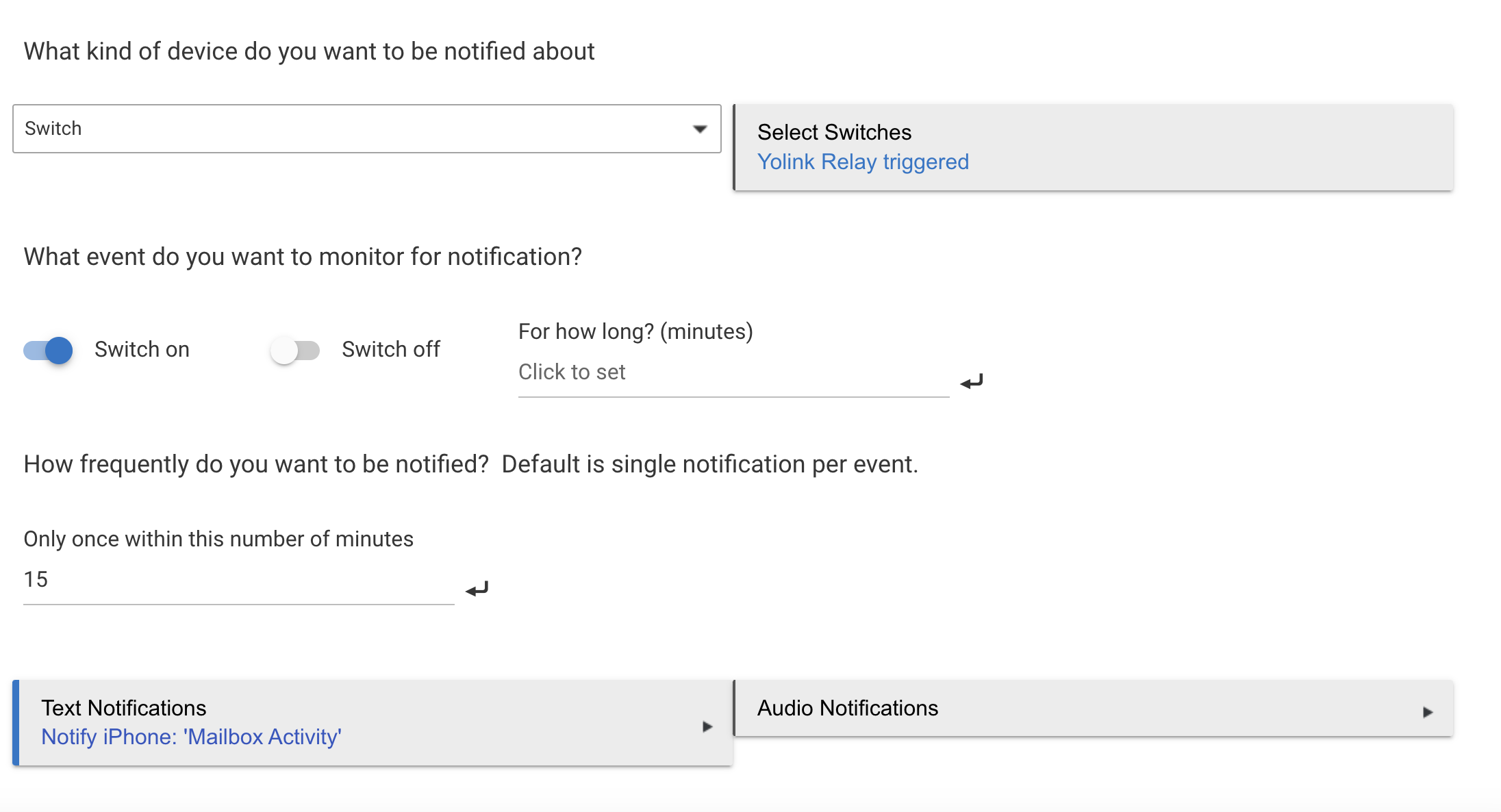
Task: Click the enter arrow beside For how long field
Action: 971,381
